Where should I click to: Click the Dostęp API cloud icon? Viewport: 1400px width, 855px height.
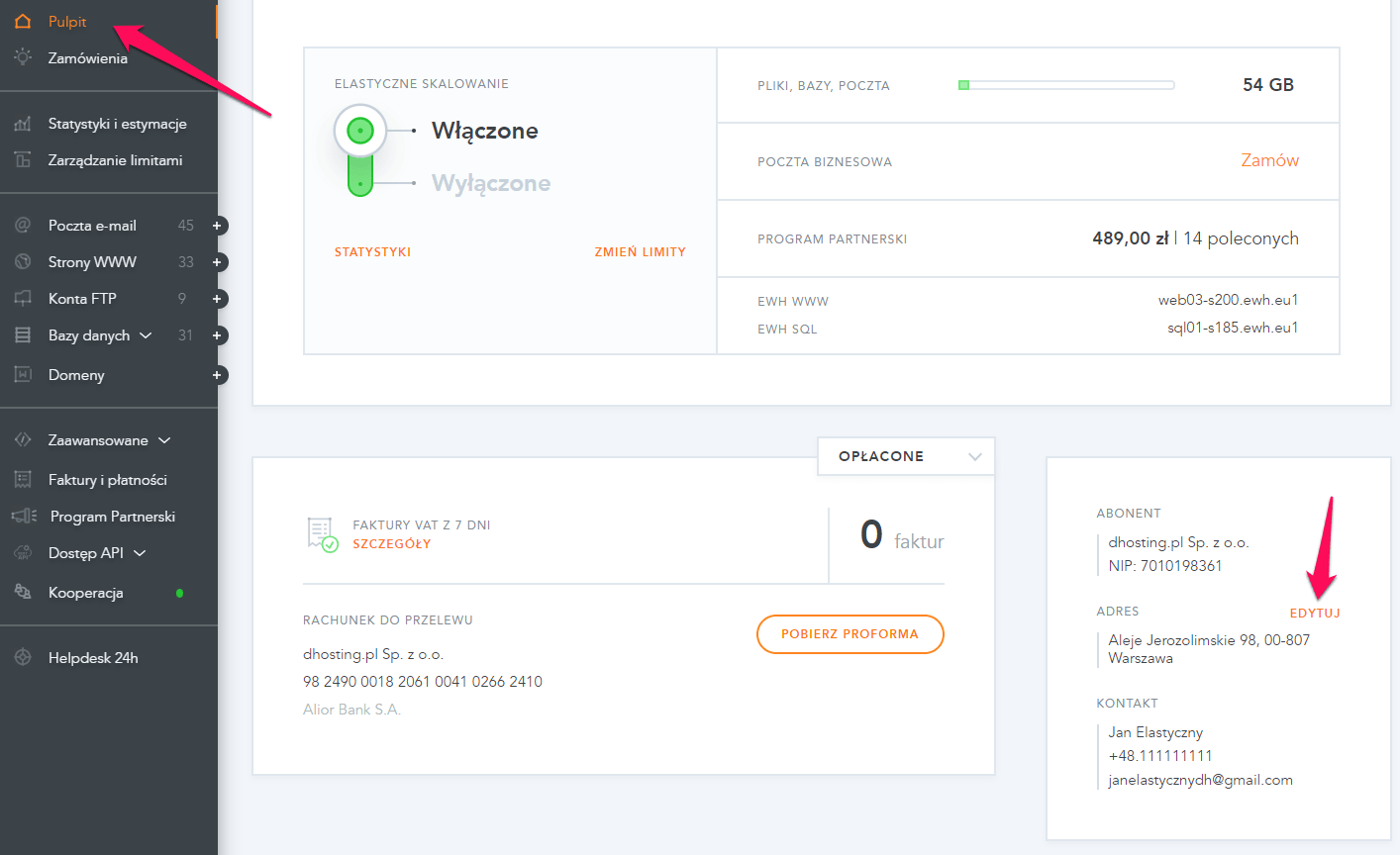click(x=23, y=553)
